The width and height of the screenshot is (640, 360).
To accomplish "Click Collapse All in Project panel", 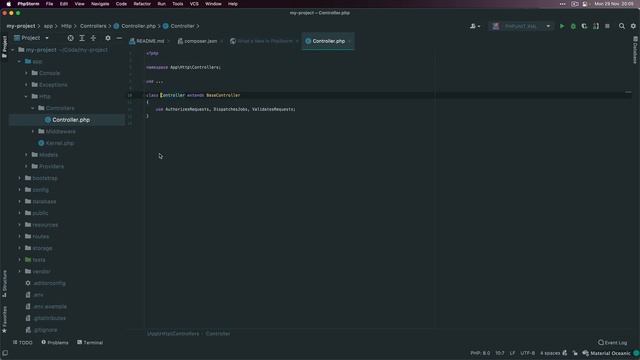I will 93,38.
